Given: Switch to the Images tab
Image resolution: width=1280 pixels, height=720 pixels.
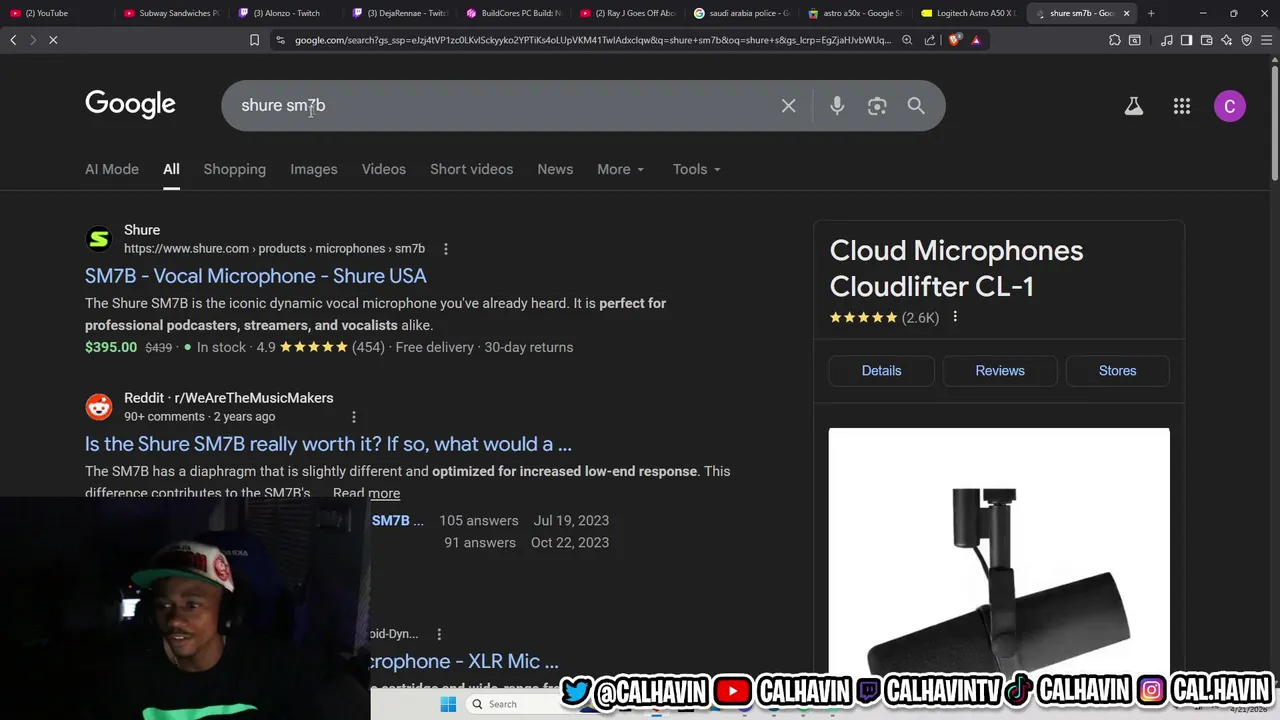Looking at the screenshot, I should pyautogui.click(x=314, y=169).
